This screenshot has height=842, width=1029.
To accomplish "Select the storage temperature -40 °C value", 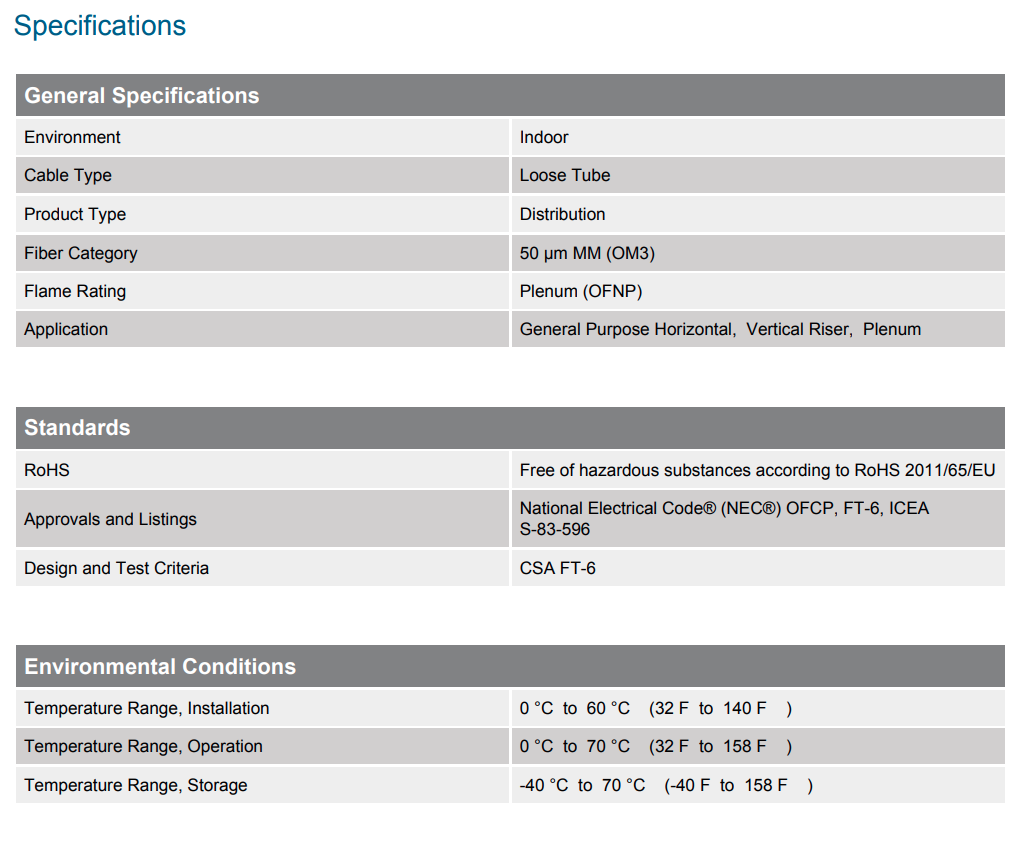I will coord(543,785).
